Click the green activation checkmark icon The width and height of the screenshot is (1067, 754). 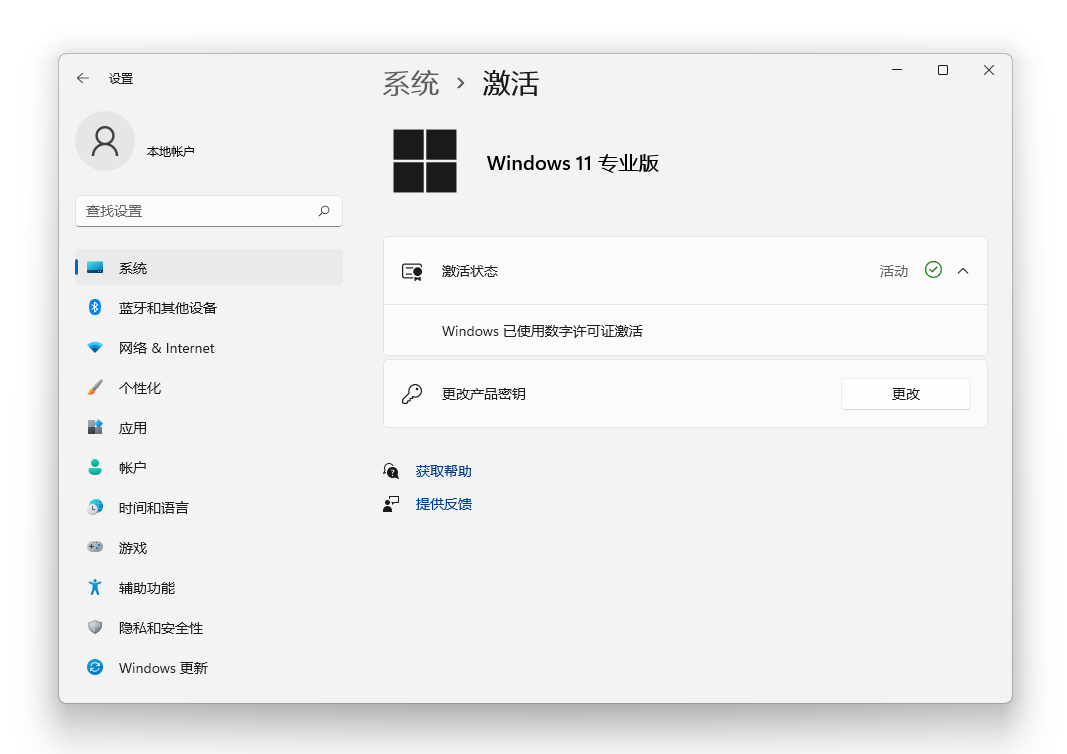pyautogui.click(x=934, y=270)
